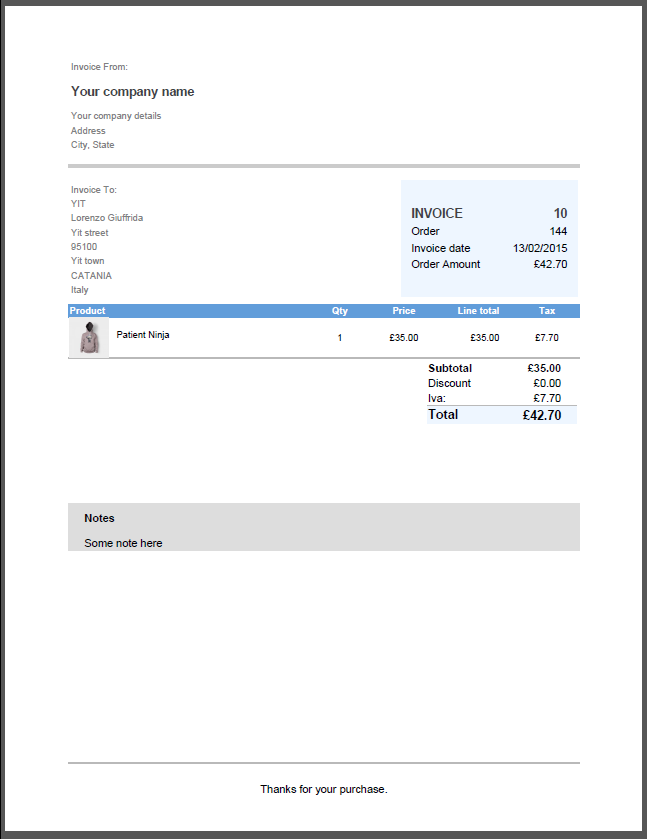
Task: Click the INVOICE heading in blue box
Action: pyautogui.click(x=437, y=213)
